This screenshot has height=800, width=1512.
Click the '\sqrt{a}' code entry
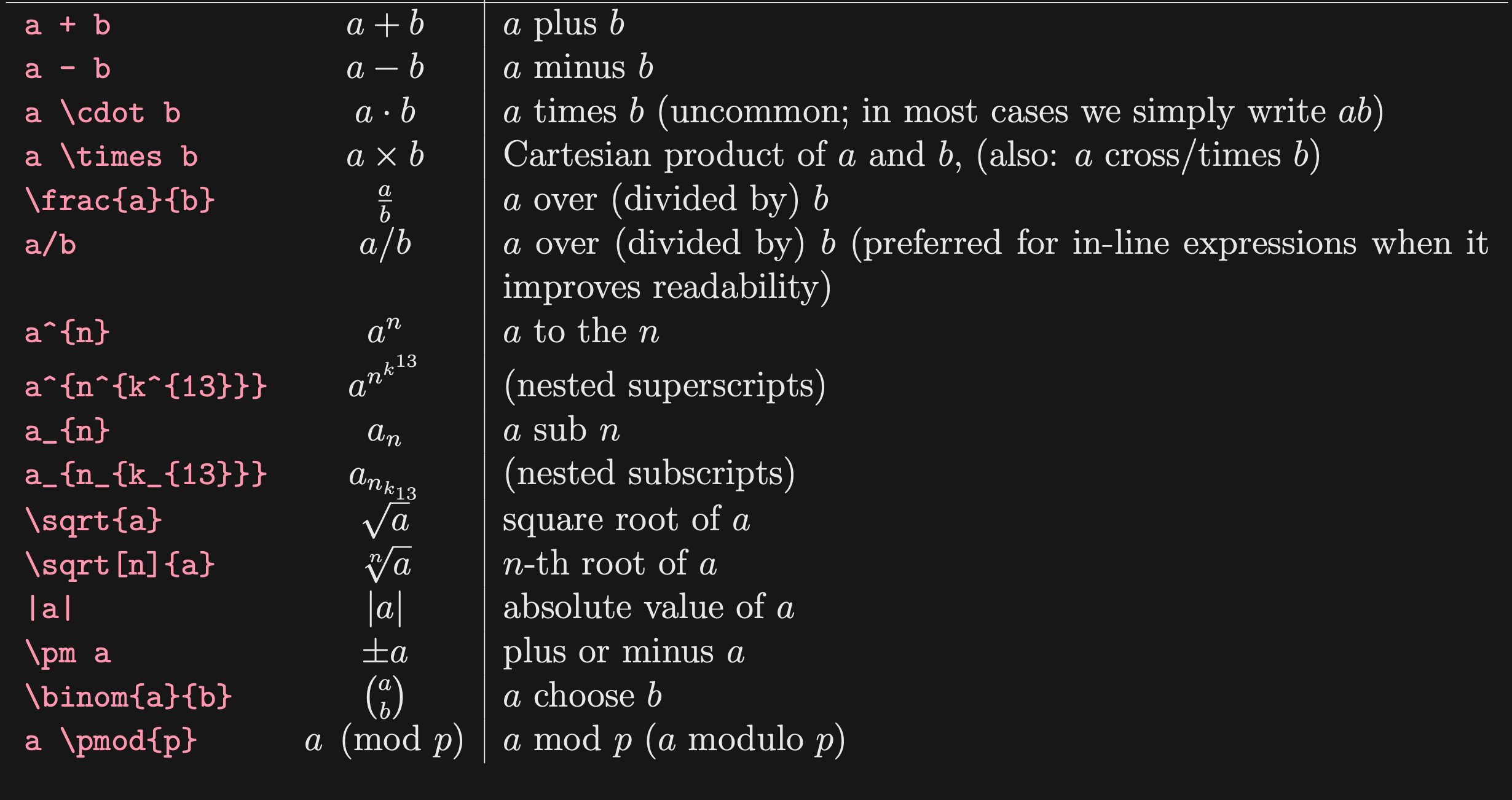click(x=93, y=520)
